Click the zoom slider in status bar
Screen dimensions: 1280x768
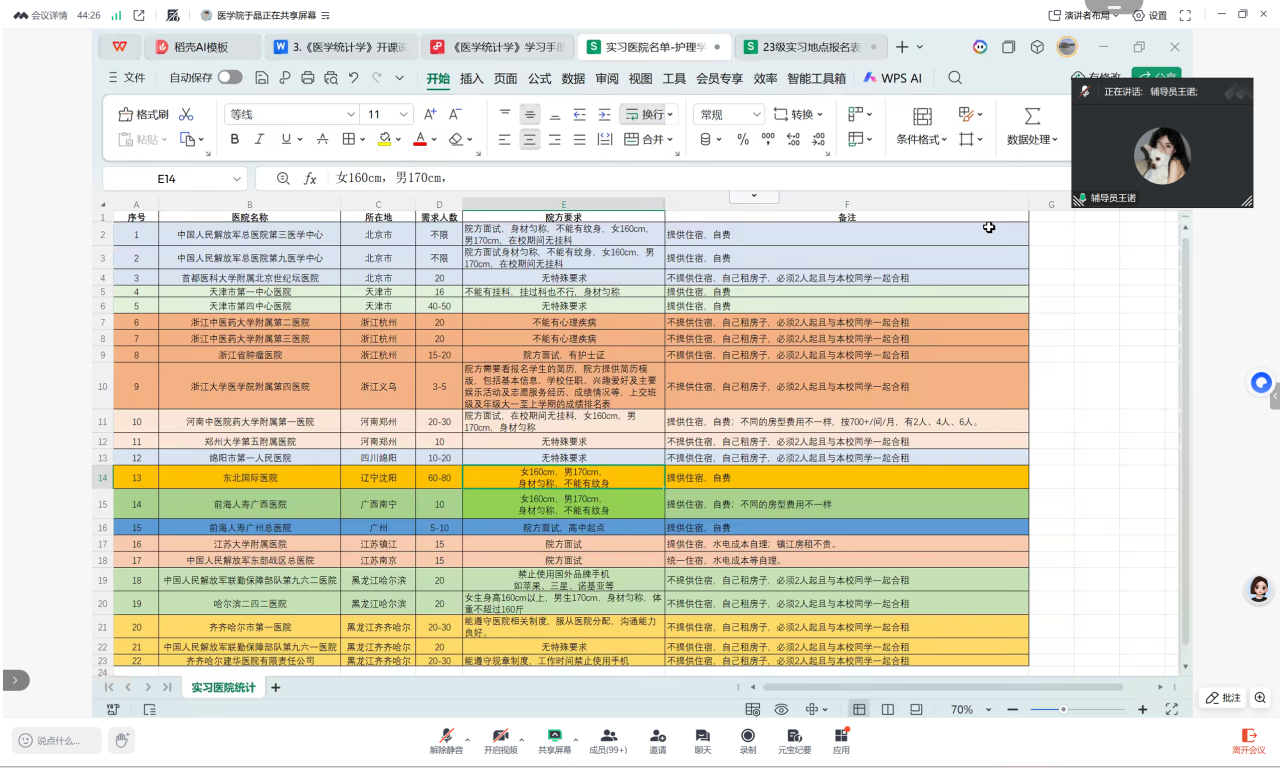pos(1063,709)
